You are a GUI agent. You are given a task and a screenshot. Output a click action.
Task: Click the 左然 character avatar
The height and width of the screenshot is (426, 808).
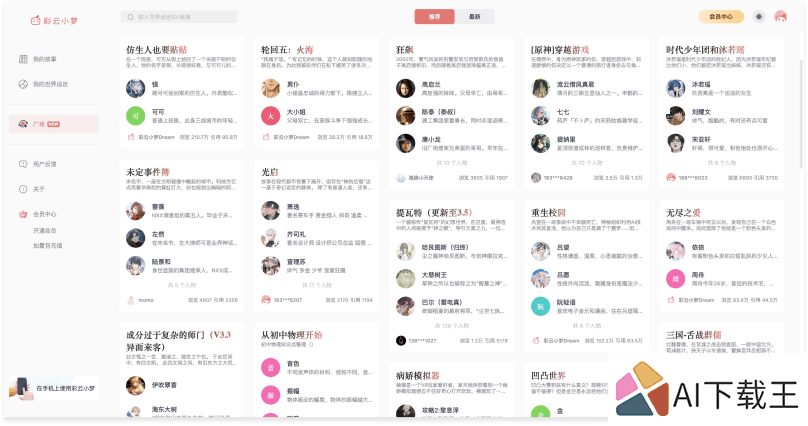coord(136,238)
